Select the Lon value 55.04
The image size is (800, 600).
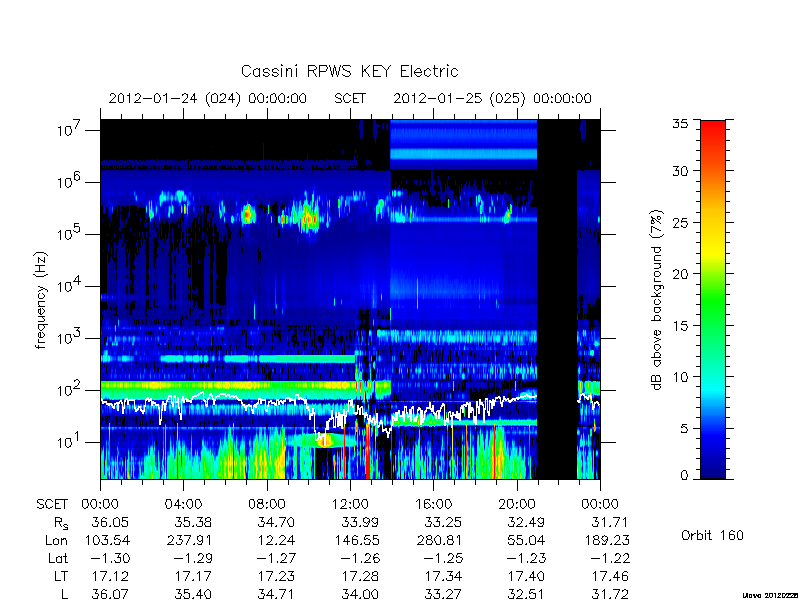pyautogui.click(x=527, y=540)
